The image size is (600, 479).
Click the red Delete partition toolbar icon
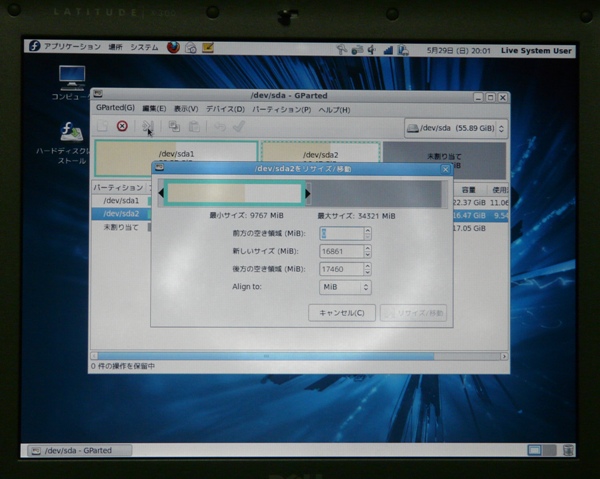coord(122,126)
